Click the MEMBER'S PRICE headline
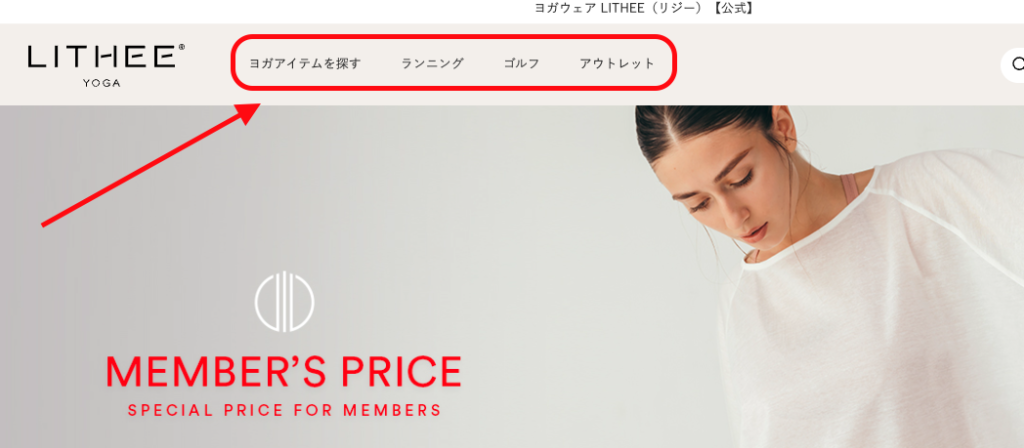The height and width of the screenshot is (448, 1024). [284, 371]
